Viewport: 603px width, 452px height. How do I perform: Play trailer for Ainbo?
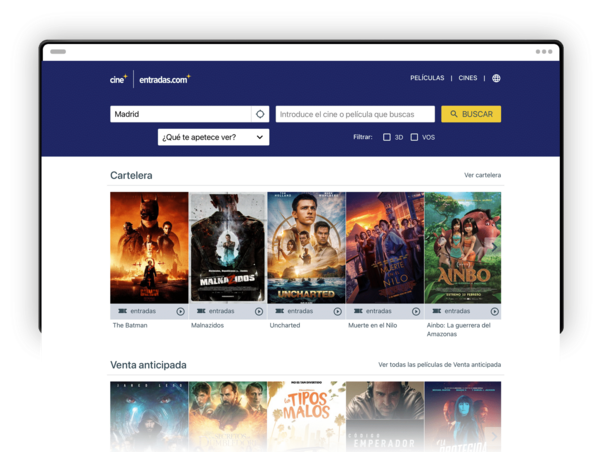click(x=495, y=311)
